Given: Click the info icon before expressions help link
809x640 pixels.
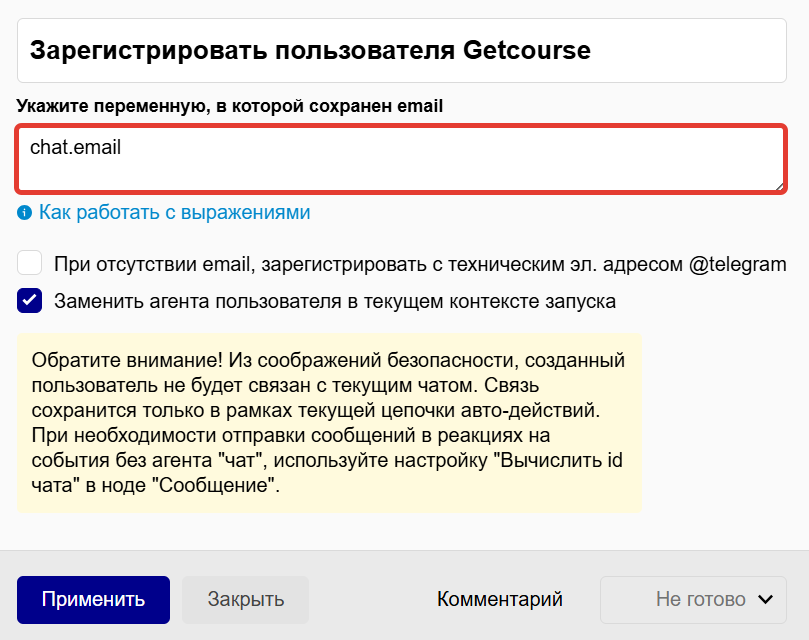Looking at the screenshot, I should click(27, 211).
